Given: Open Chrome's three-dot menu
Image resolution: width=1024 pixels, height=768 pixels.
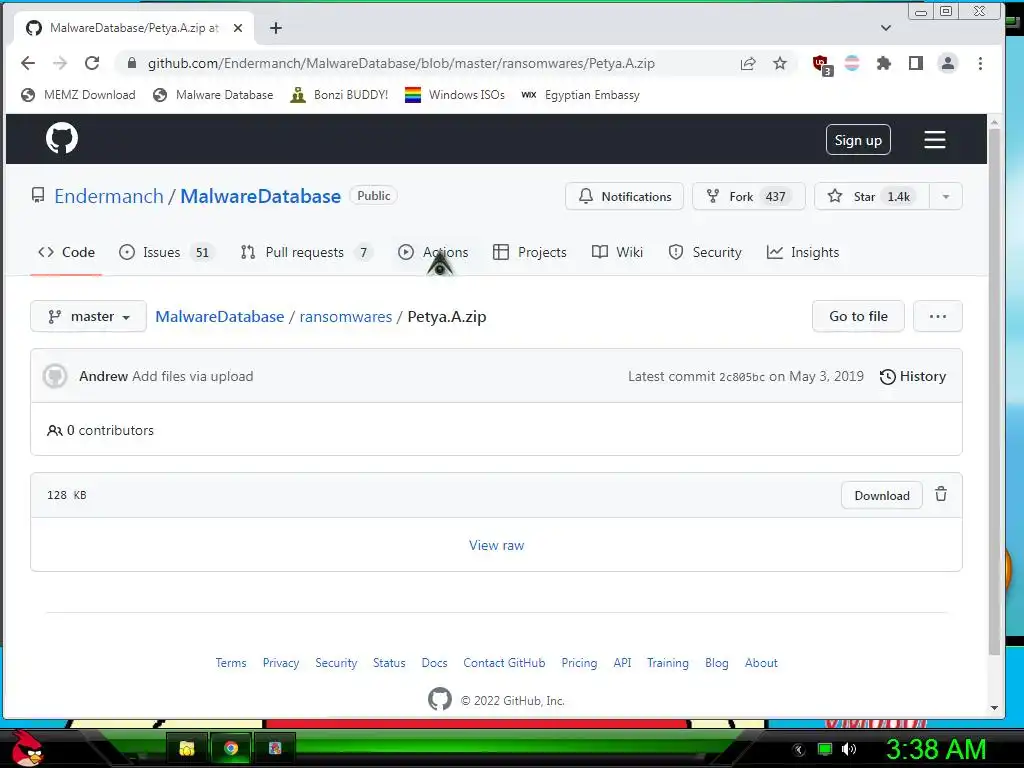Looking at the screenshot, I should click(980, 63).
